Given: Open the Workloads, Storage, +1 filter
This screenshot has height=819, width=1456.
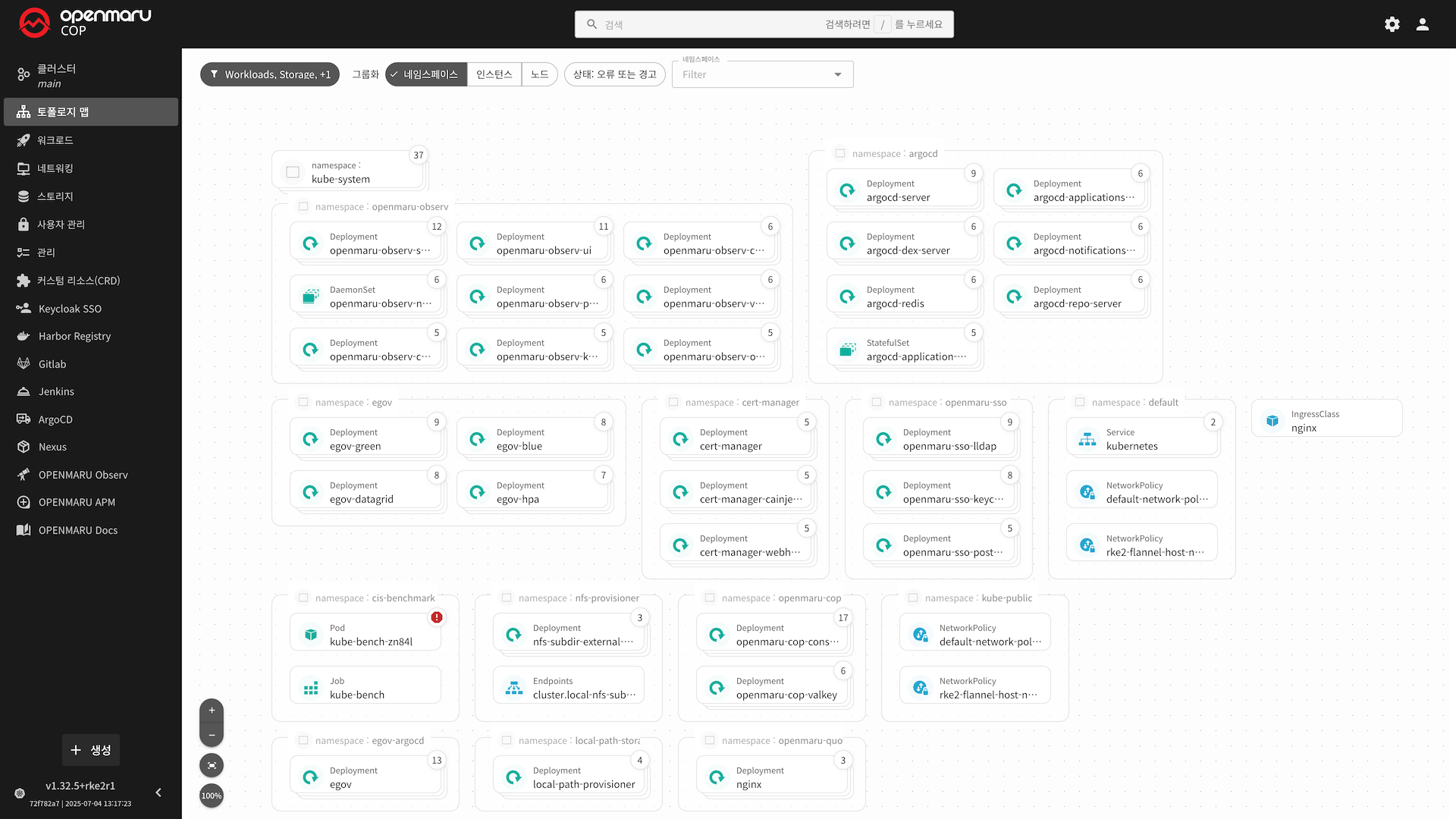Looking at the screenshot, I should click(270, 74).
